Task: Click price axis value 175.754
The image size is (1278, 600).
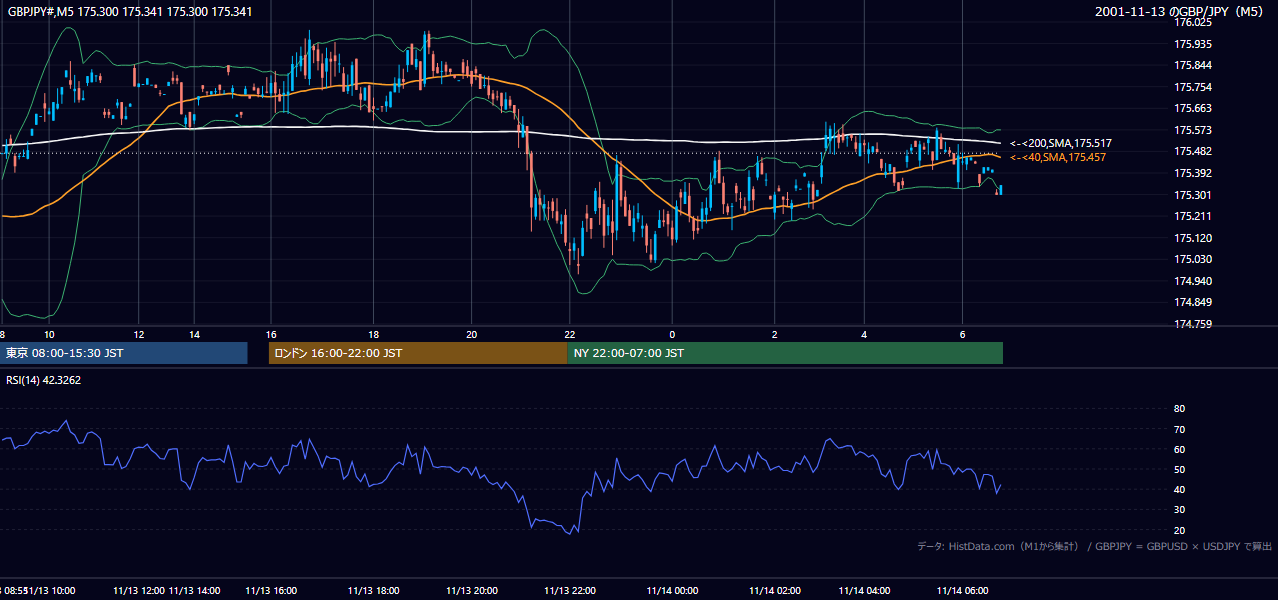Action: click(x=1194, y=87)
